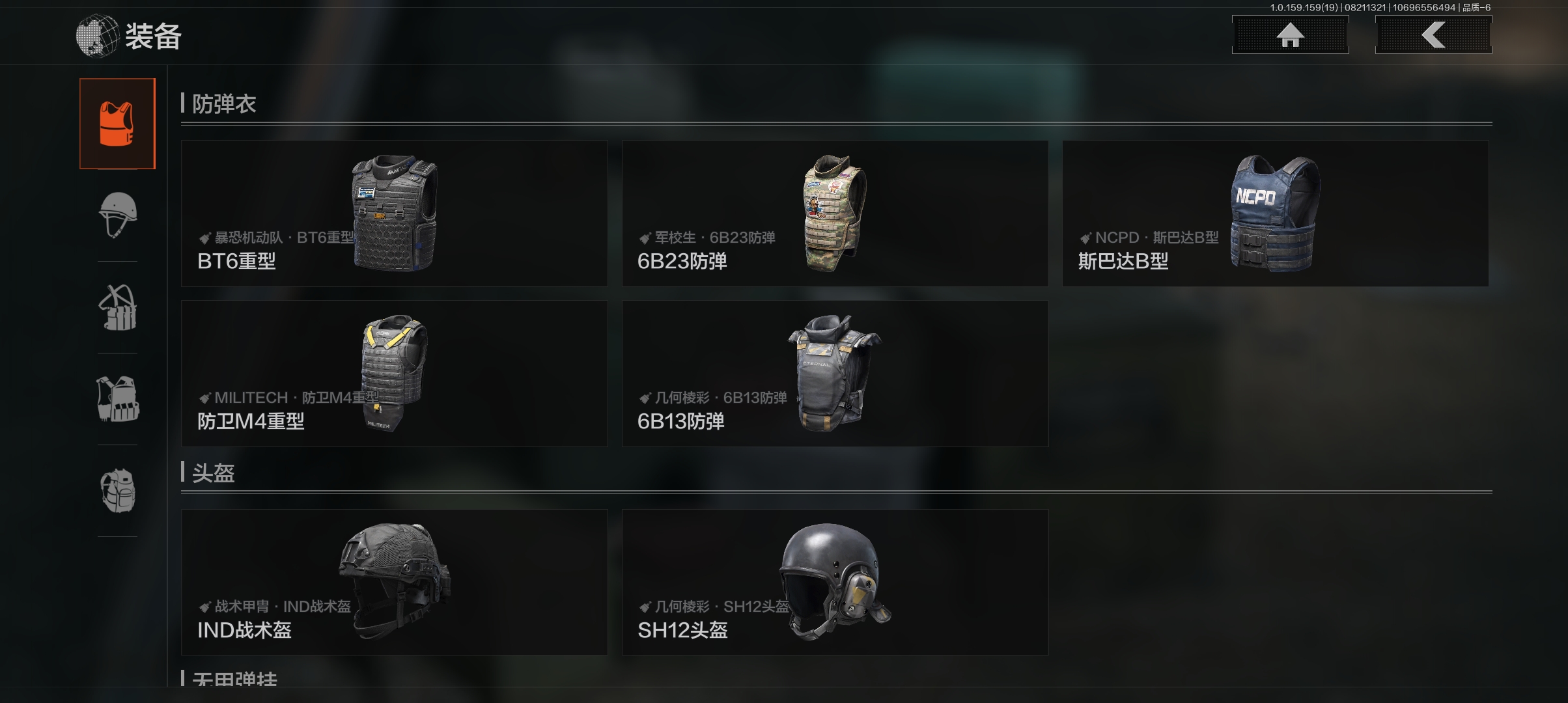Click the 头盔 section header
Screen dimensions: 1568x703
pos(213,473)
